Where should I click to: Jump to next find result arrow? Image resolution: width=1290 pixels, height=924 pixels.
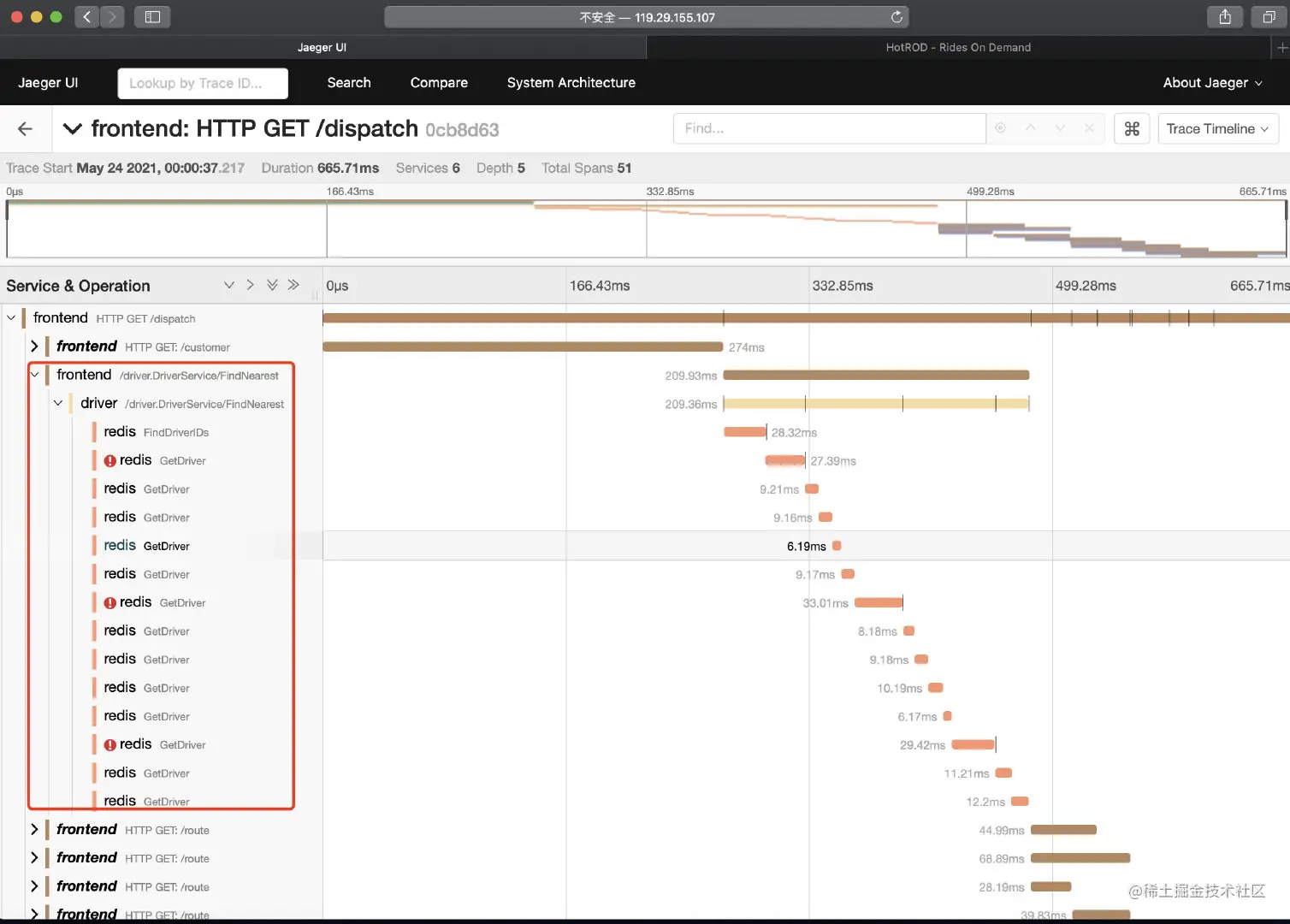(x=1060, y=128)
